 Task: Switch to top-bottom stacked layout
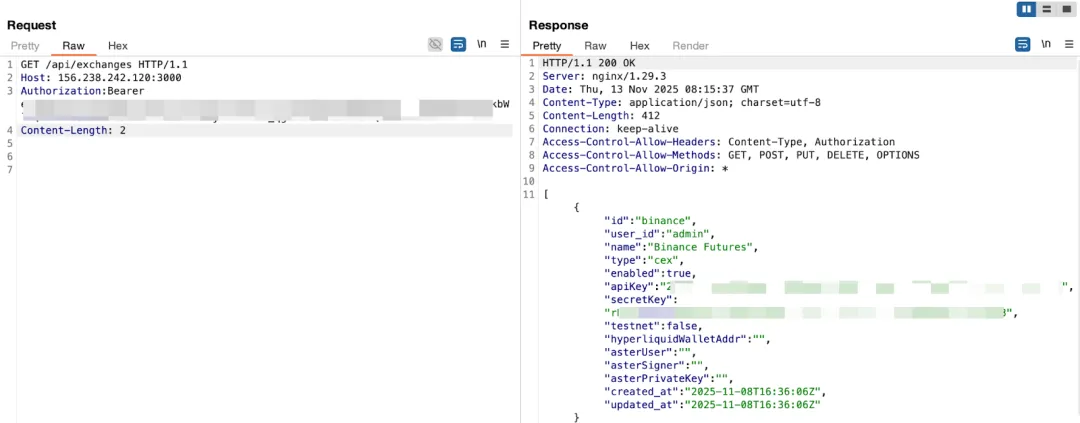point(1046,9)
